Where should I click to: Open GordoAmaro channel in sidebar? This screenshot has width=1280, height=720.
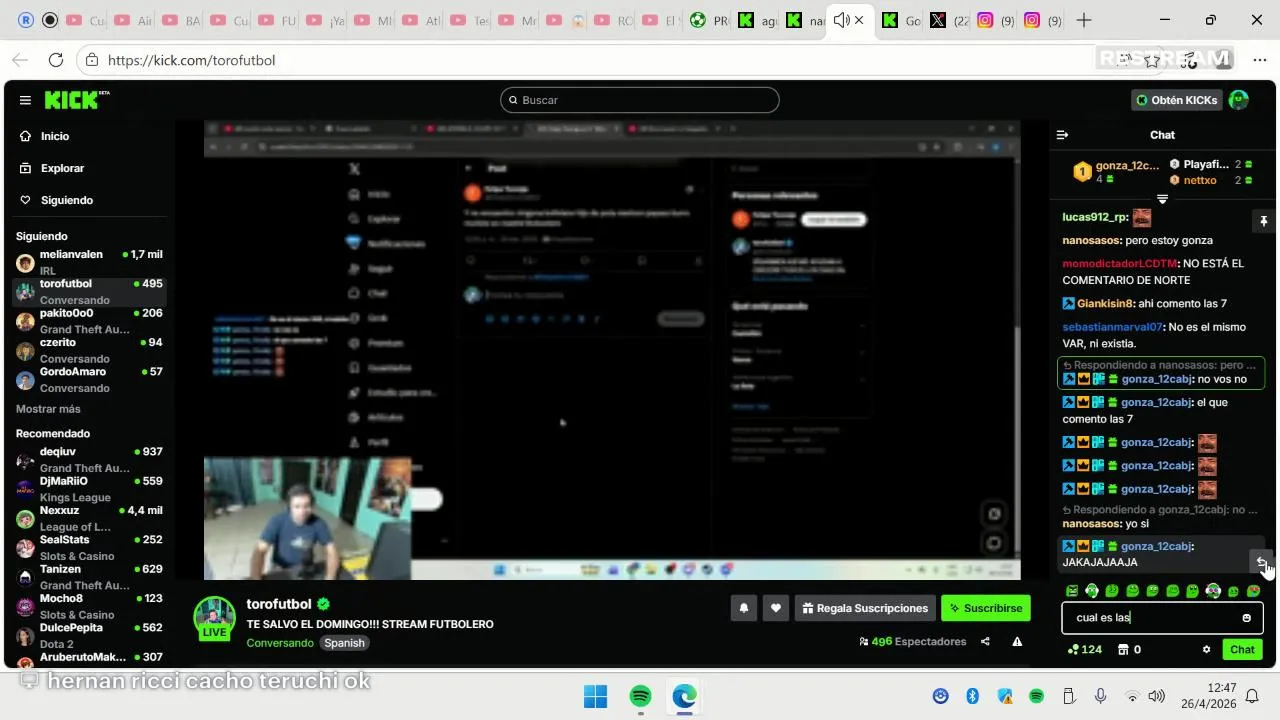pos(90,379)
